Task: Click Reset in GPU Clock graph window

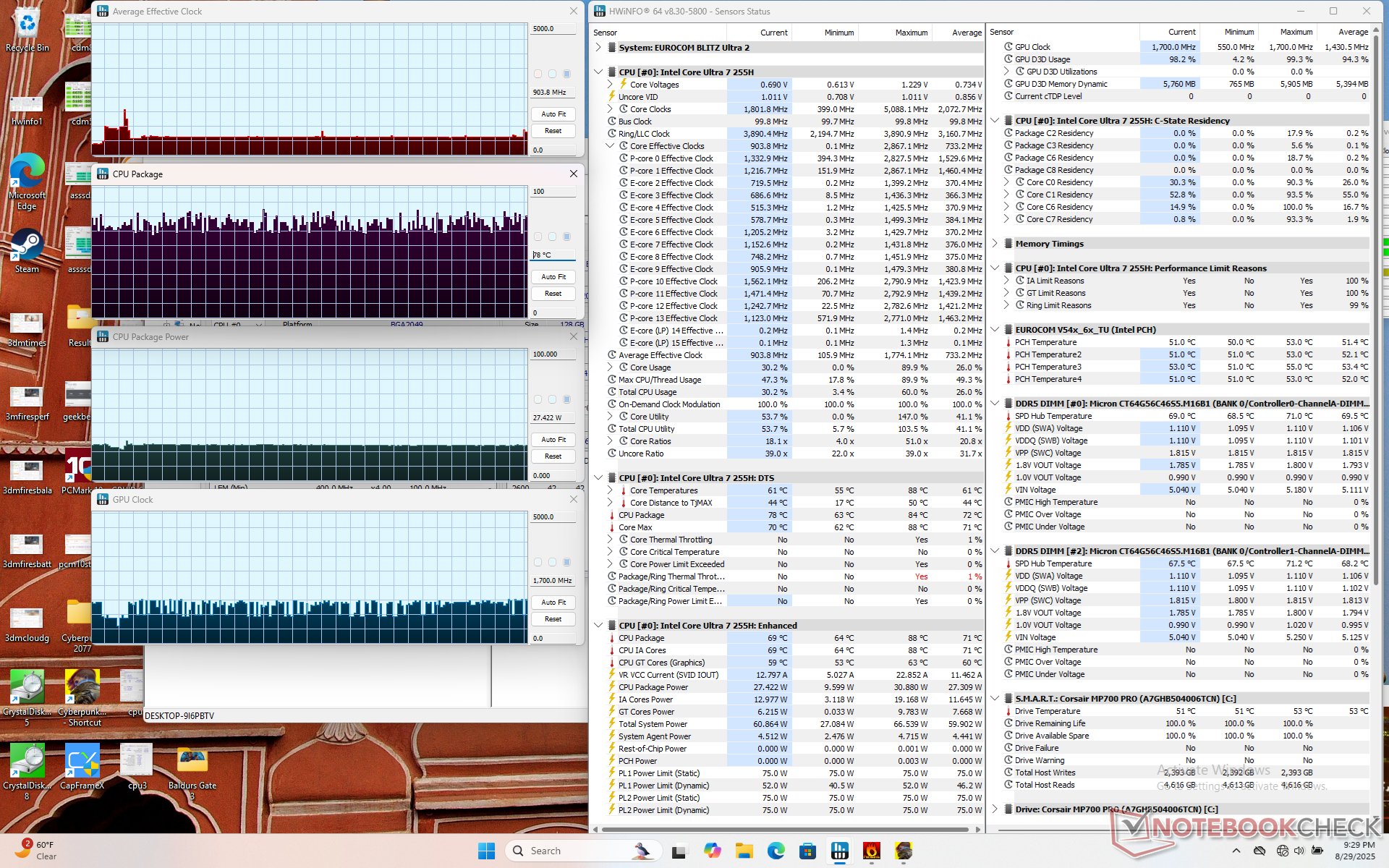Action: (x=553, y=619)
